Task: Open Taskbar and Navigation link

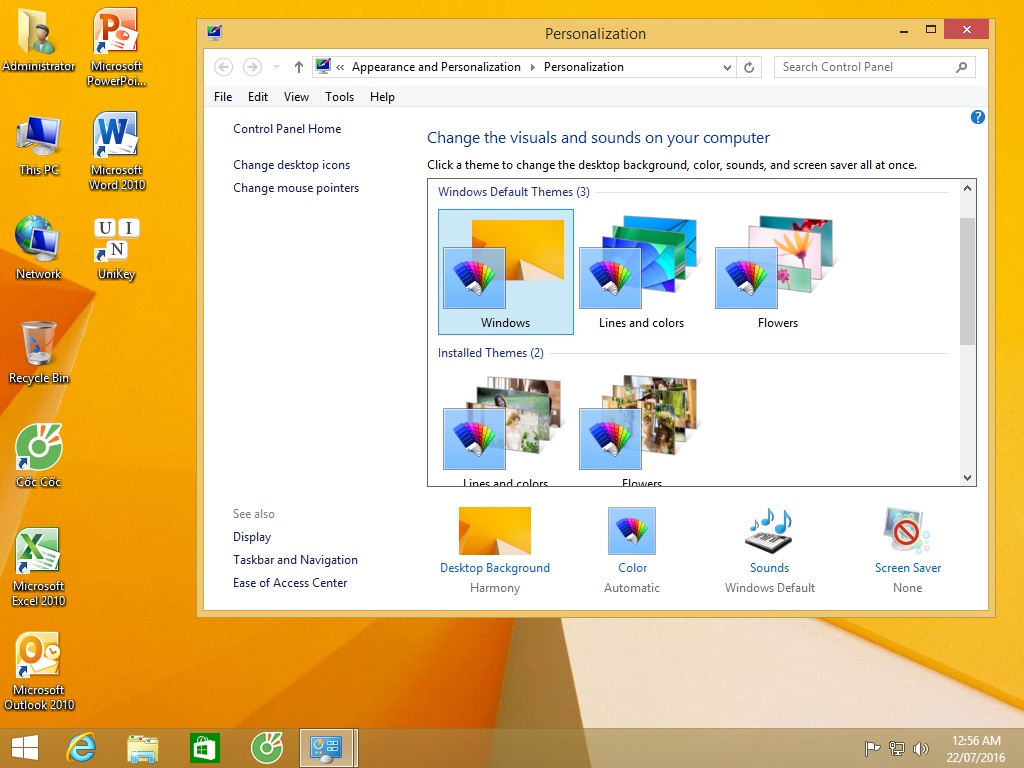Action: point(295,560)
